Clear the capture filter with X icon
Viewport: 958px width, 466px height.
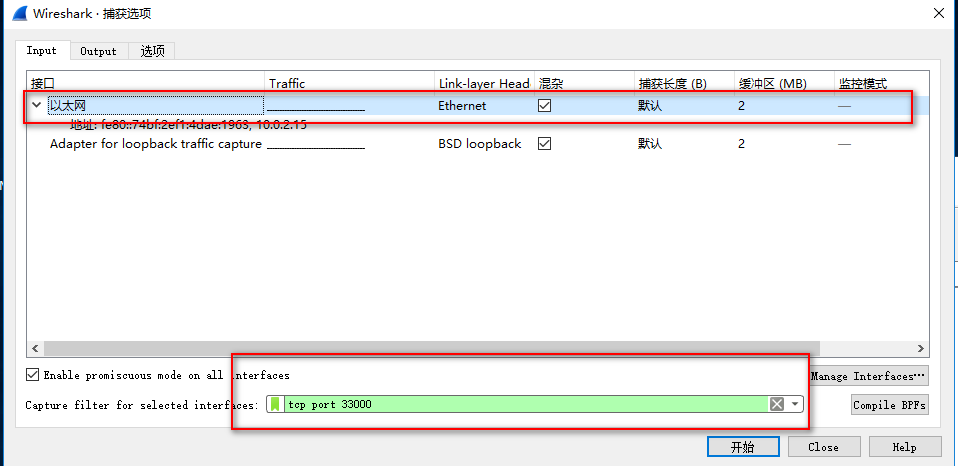point(777,404)
